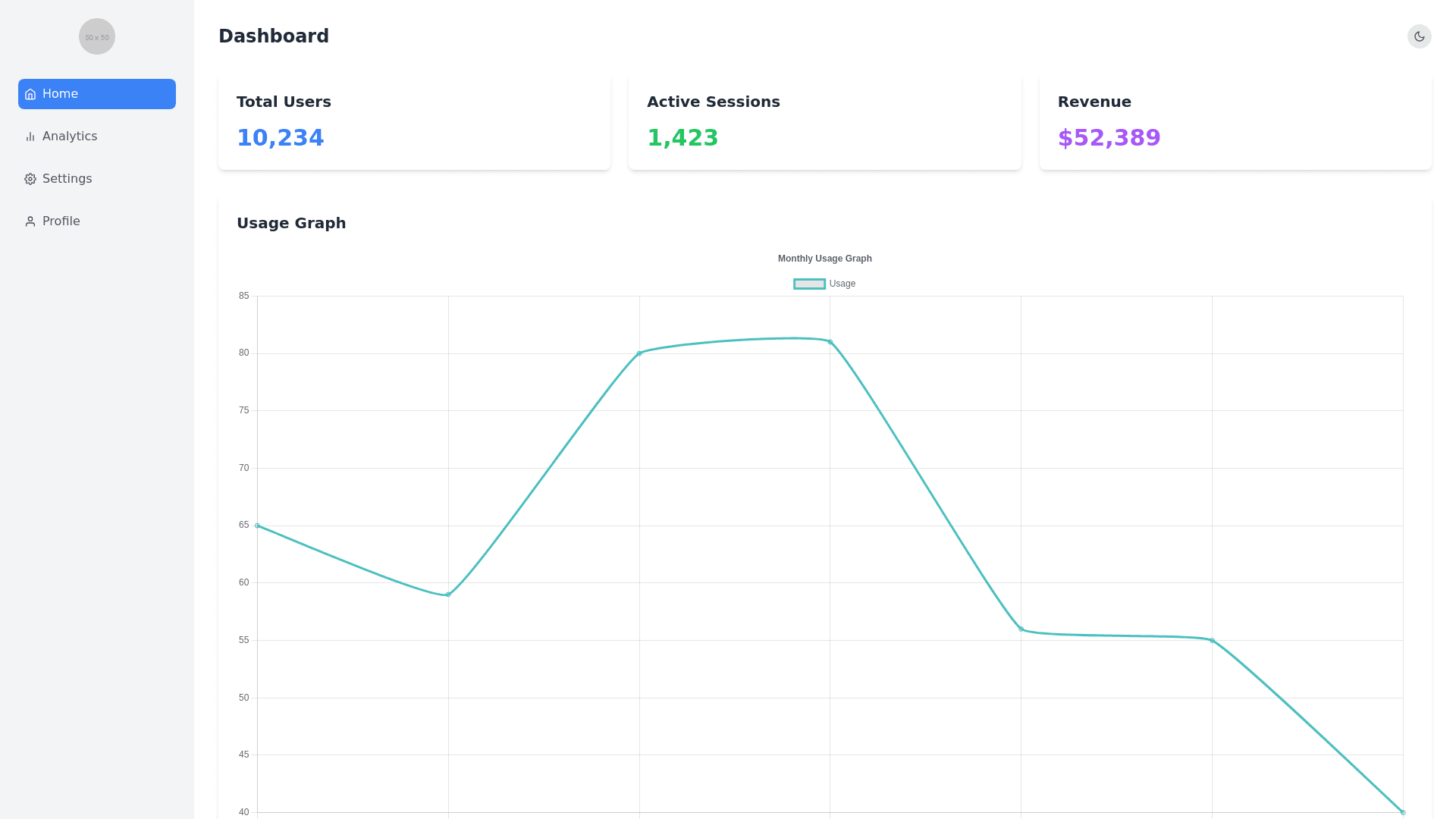Click the circular avatar placeholder image
The width and height of the screenshot is (1456, 819).
(x=97, y=36)
